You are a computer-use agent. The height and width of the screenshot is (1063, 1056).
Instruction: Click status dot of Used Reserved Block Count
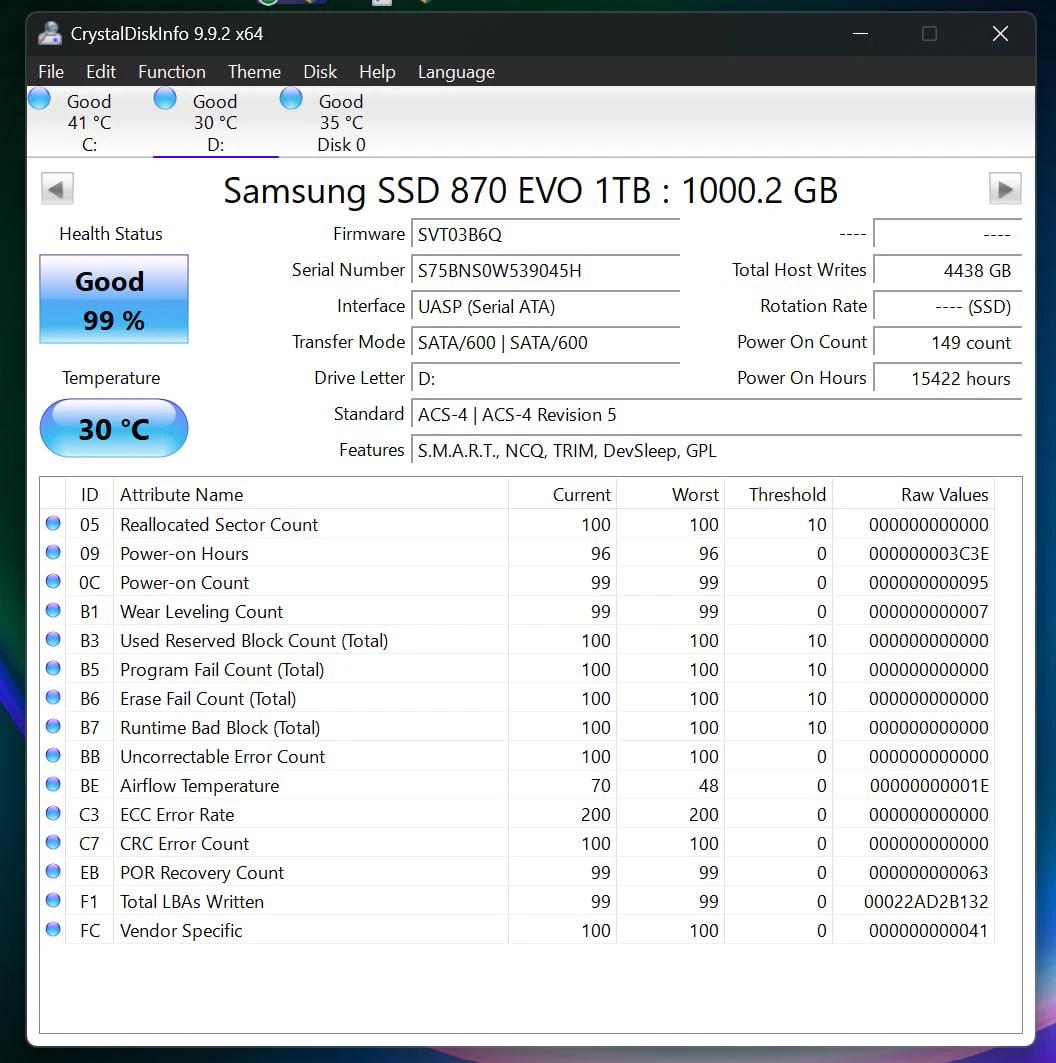pos(53,639)
